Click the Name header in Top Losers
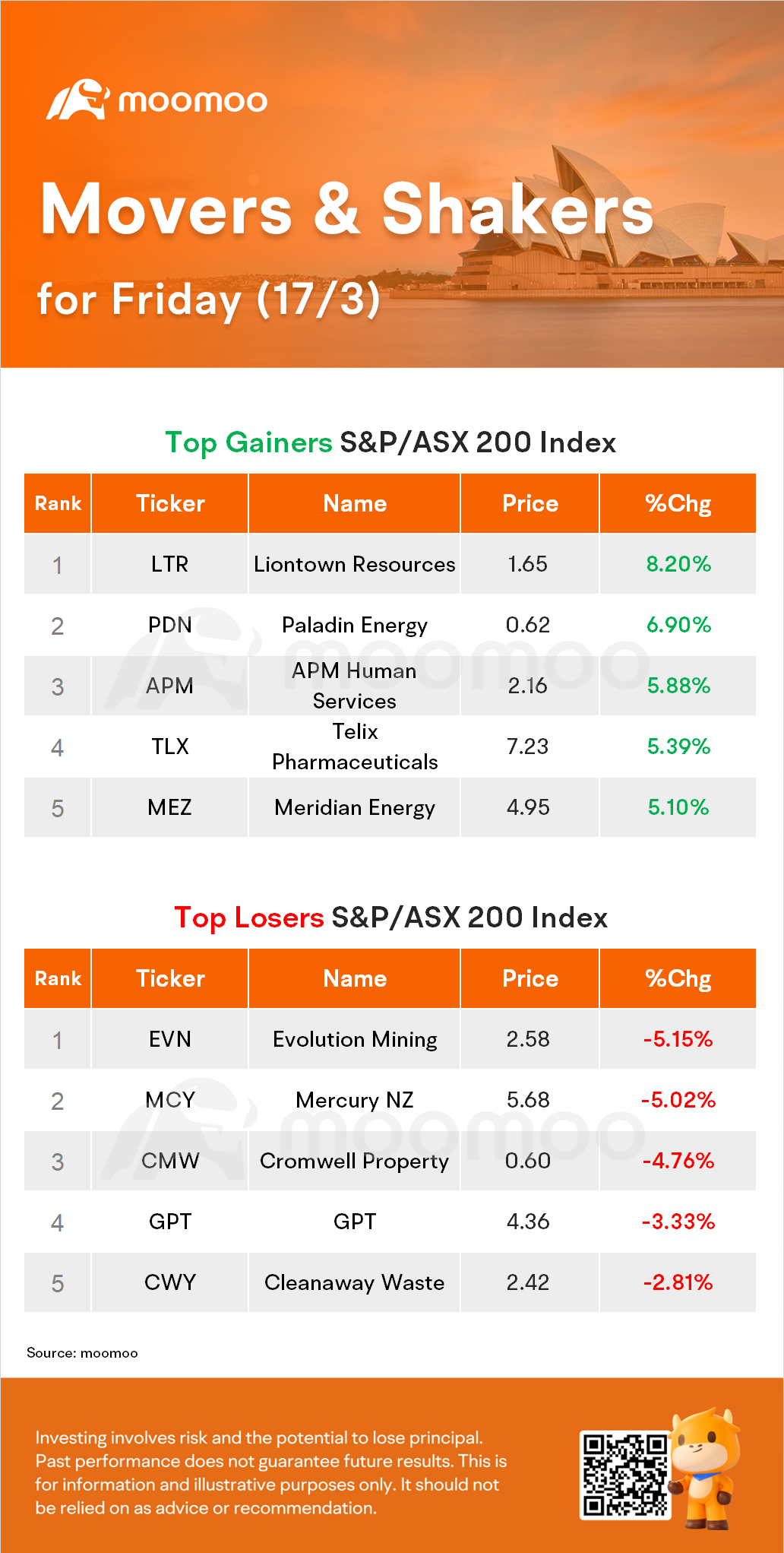The width and height of the screenshot is (784, 1553). 355,978
